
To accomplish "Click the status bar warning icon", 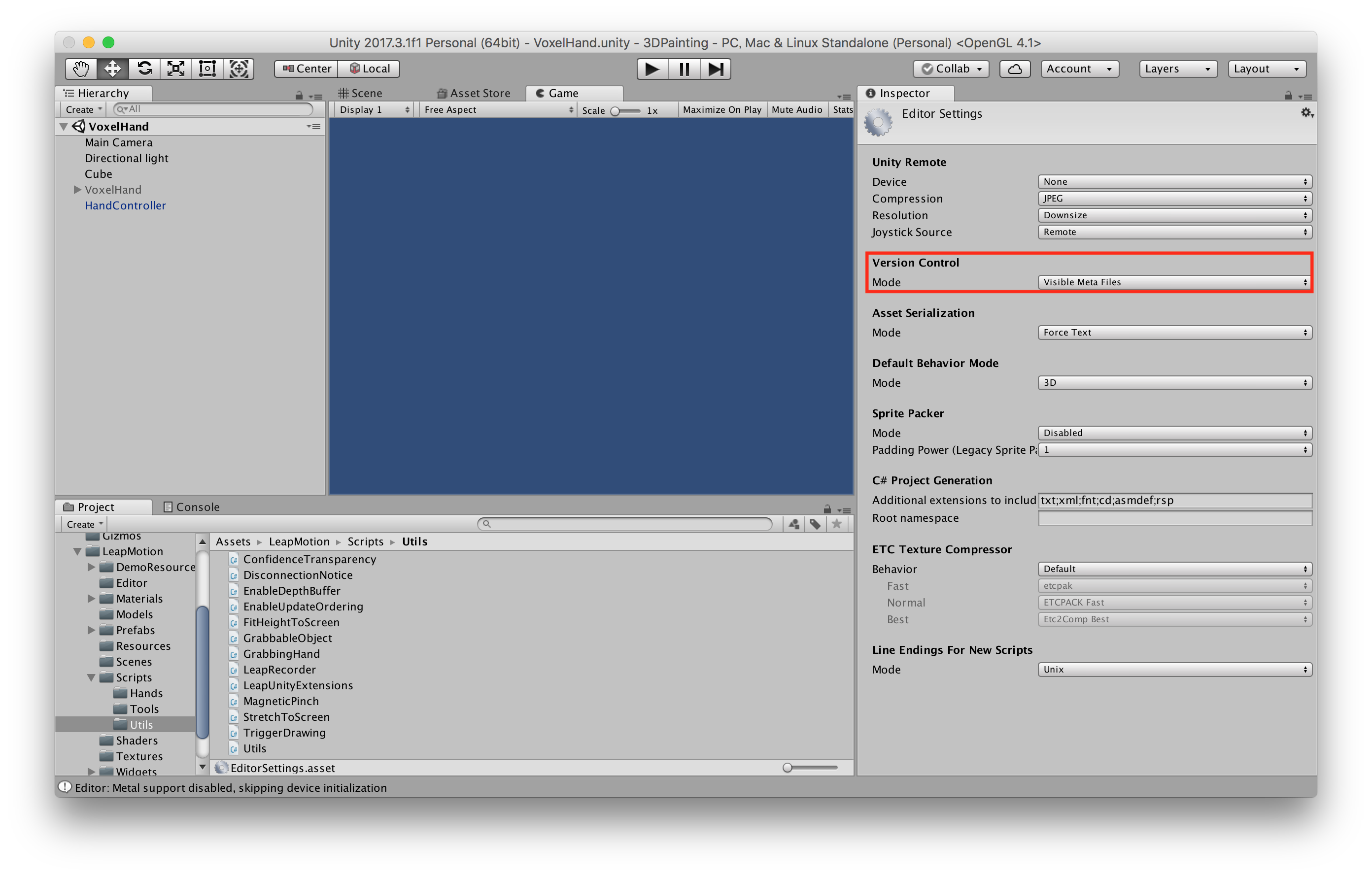I will tap(65, 787).
